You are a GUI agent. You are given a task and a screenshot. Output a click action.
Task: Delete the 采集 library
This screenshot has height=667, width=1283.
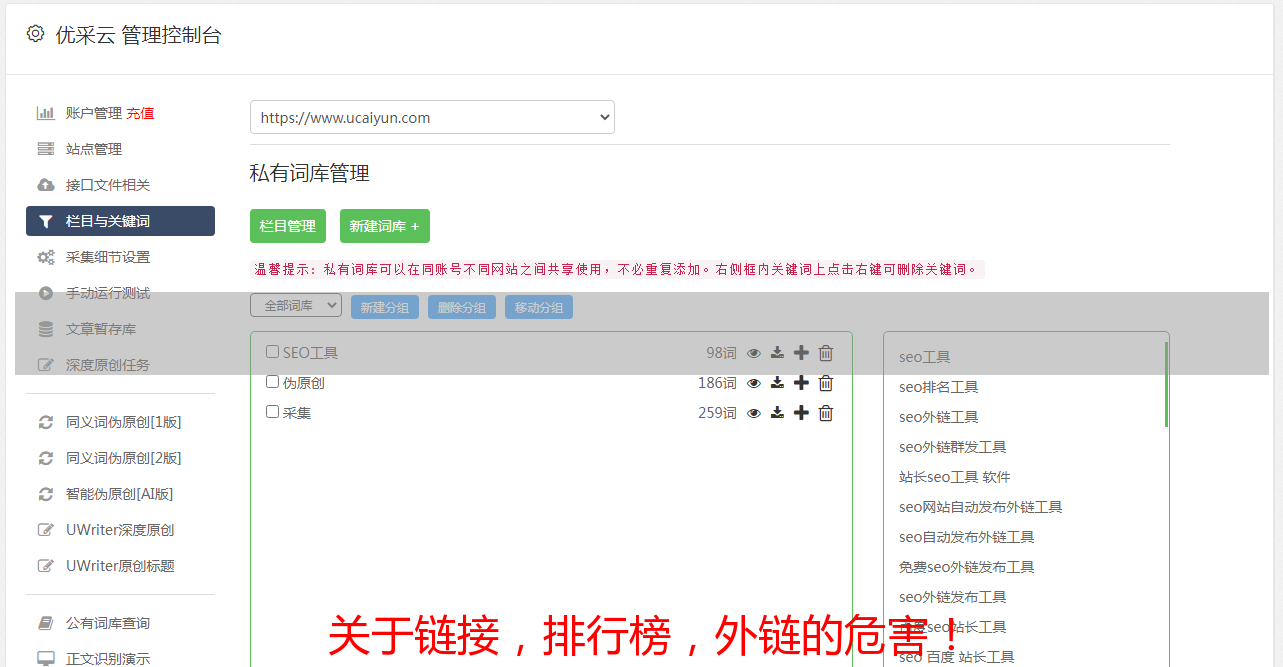(826, 413)
